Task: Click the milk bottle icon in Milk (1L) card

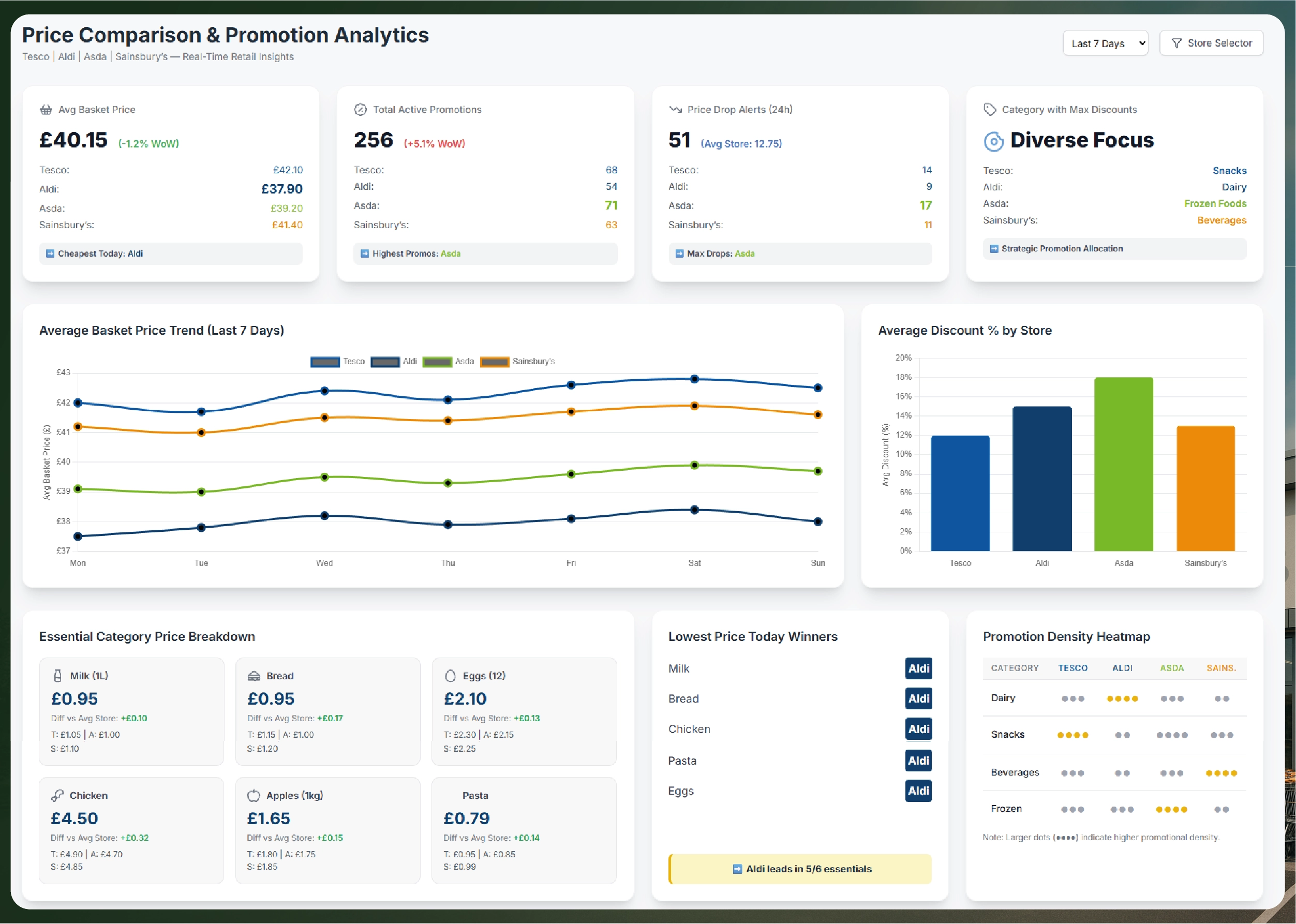Action: point(57,675)
